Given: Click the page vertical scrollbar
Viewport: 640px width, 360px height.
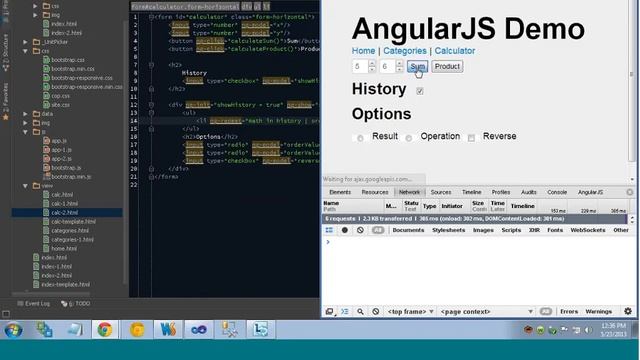Looking at the screenshot, I should point(632,82).
